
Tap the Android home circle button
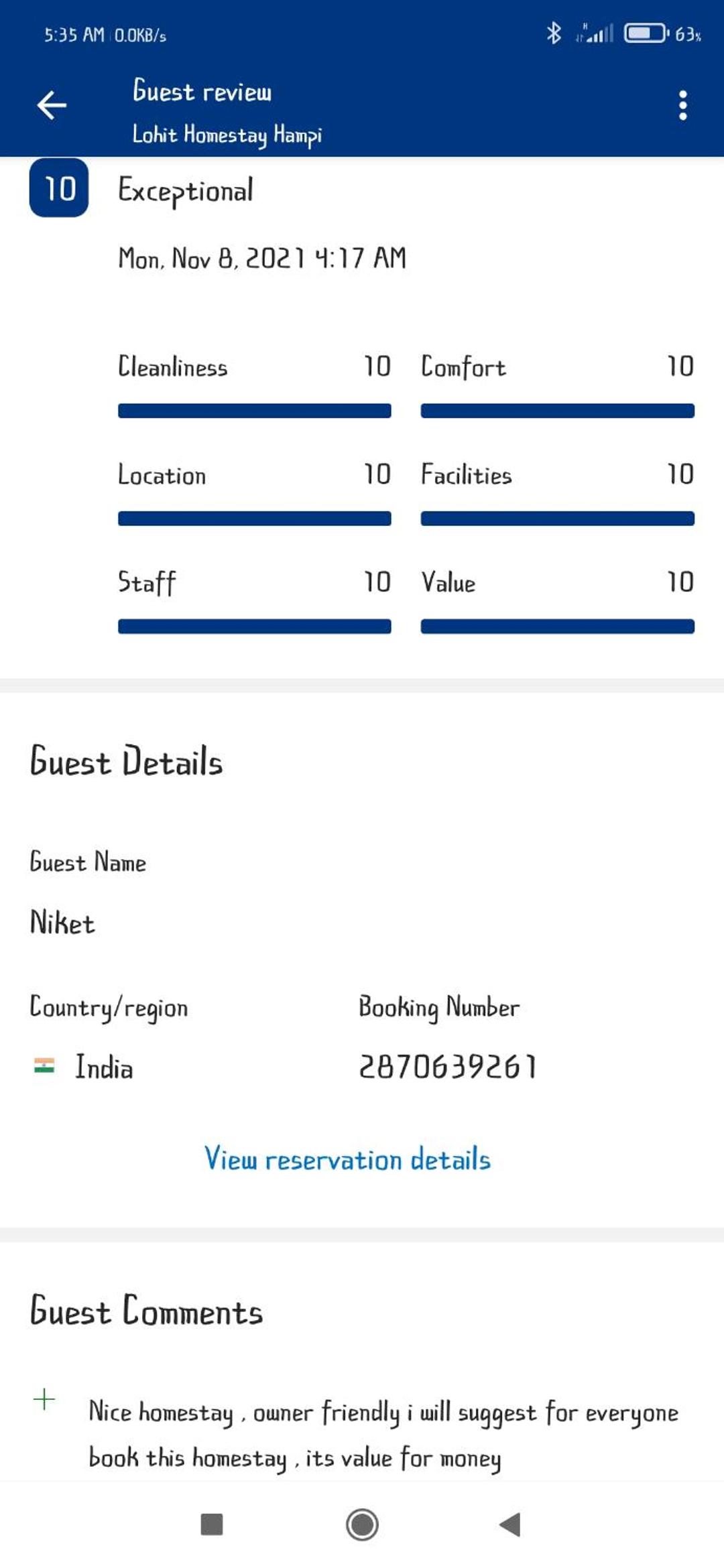pos(362,1524)
